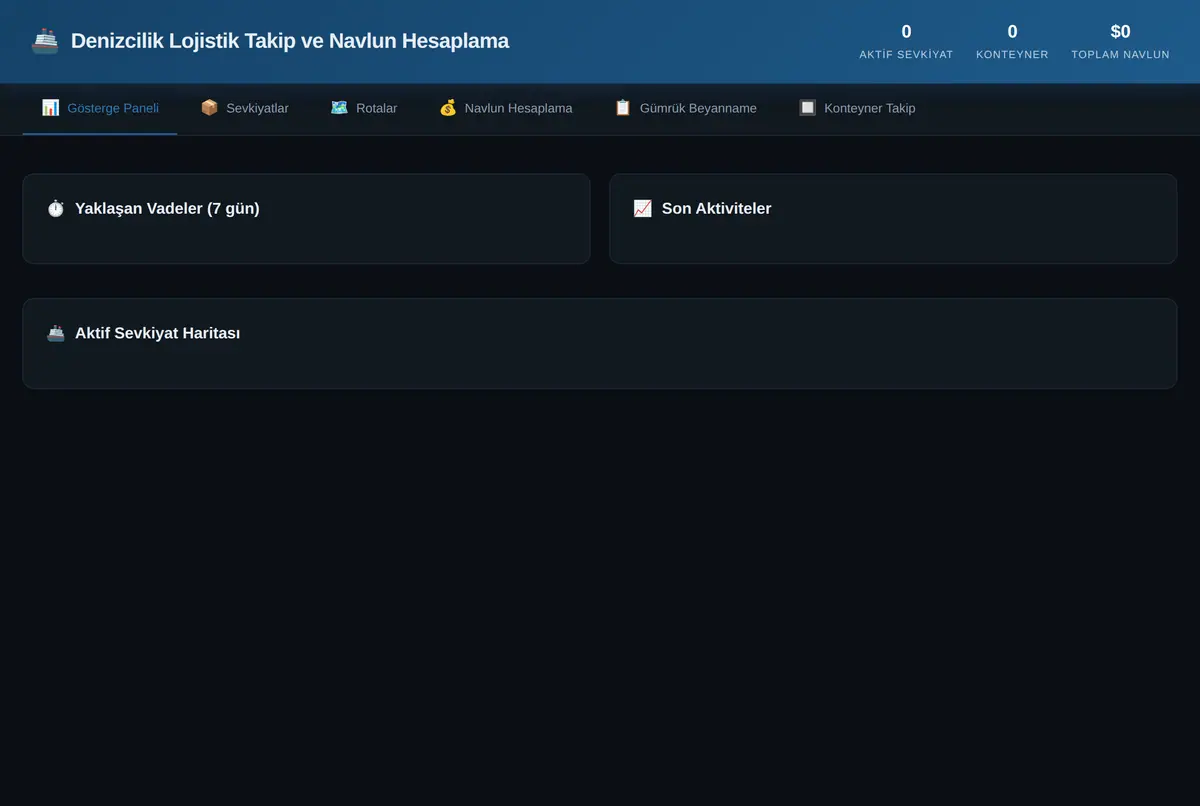Click the Aktif Sevkiyat Haritası heading
Screen dimensions: 1200x806
coord(157,333)
